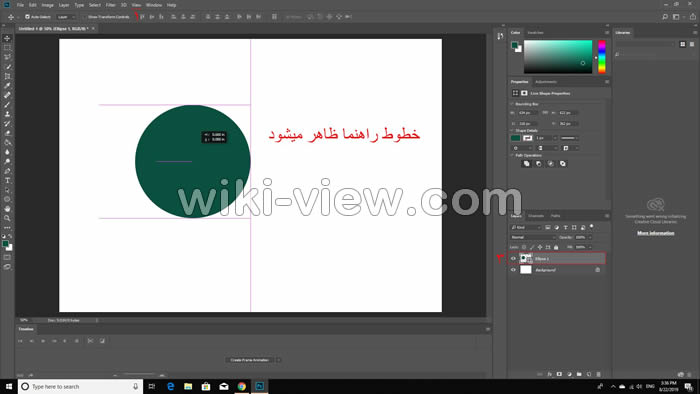
Task: Select the Rectangular Marquee tool
Action: [x=7, y=48]
